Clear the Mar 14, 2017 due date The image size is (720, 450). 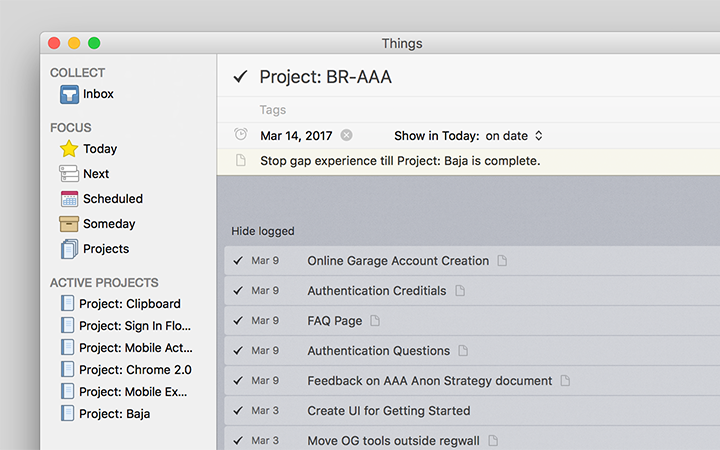click(x=347, y=135)
